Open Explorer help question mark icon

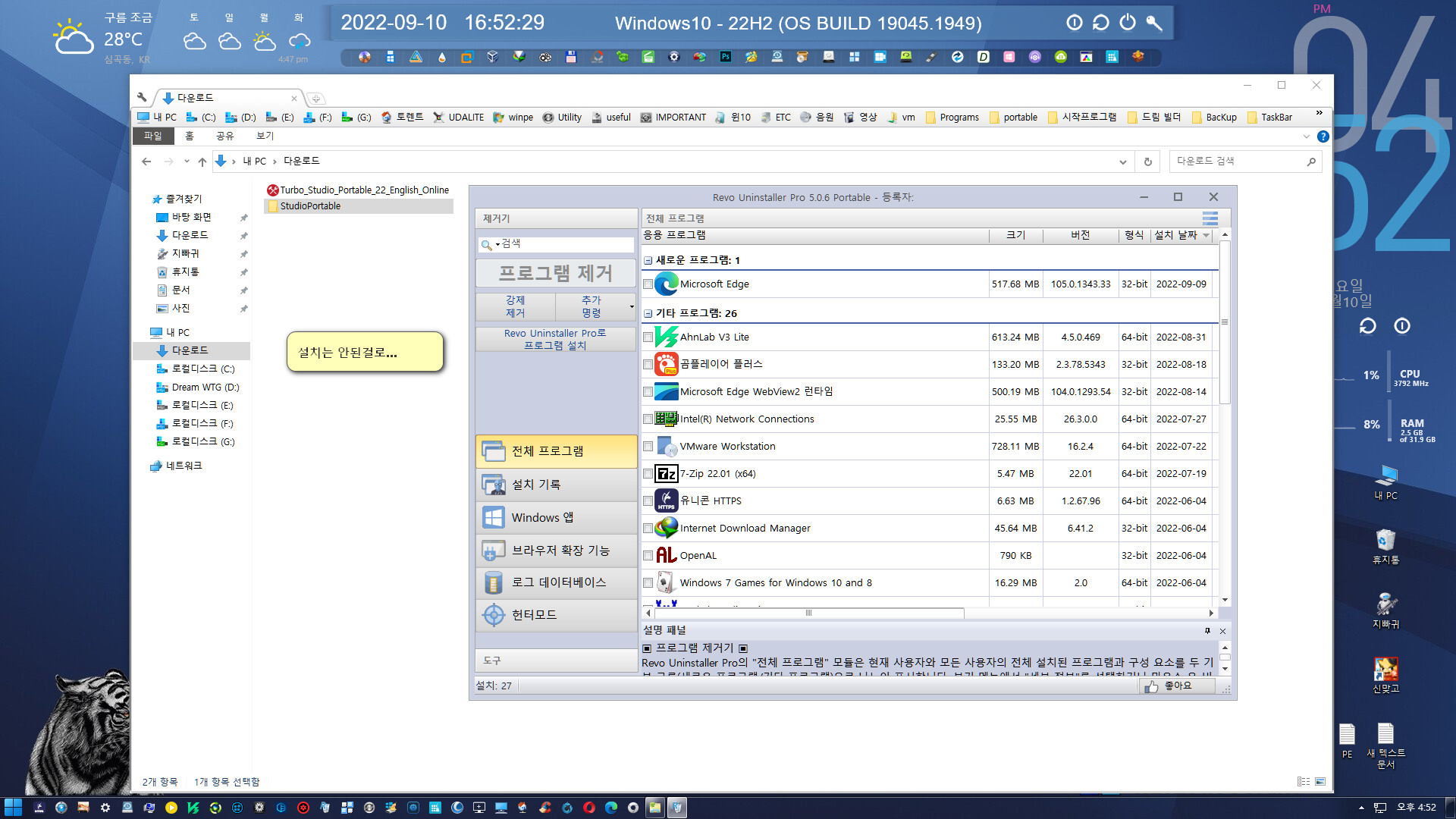(1323, 136)
